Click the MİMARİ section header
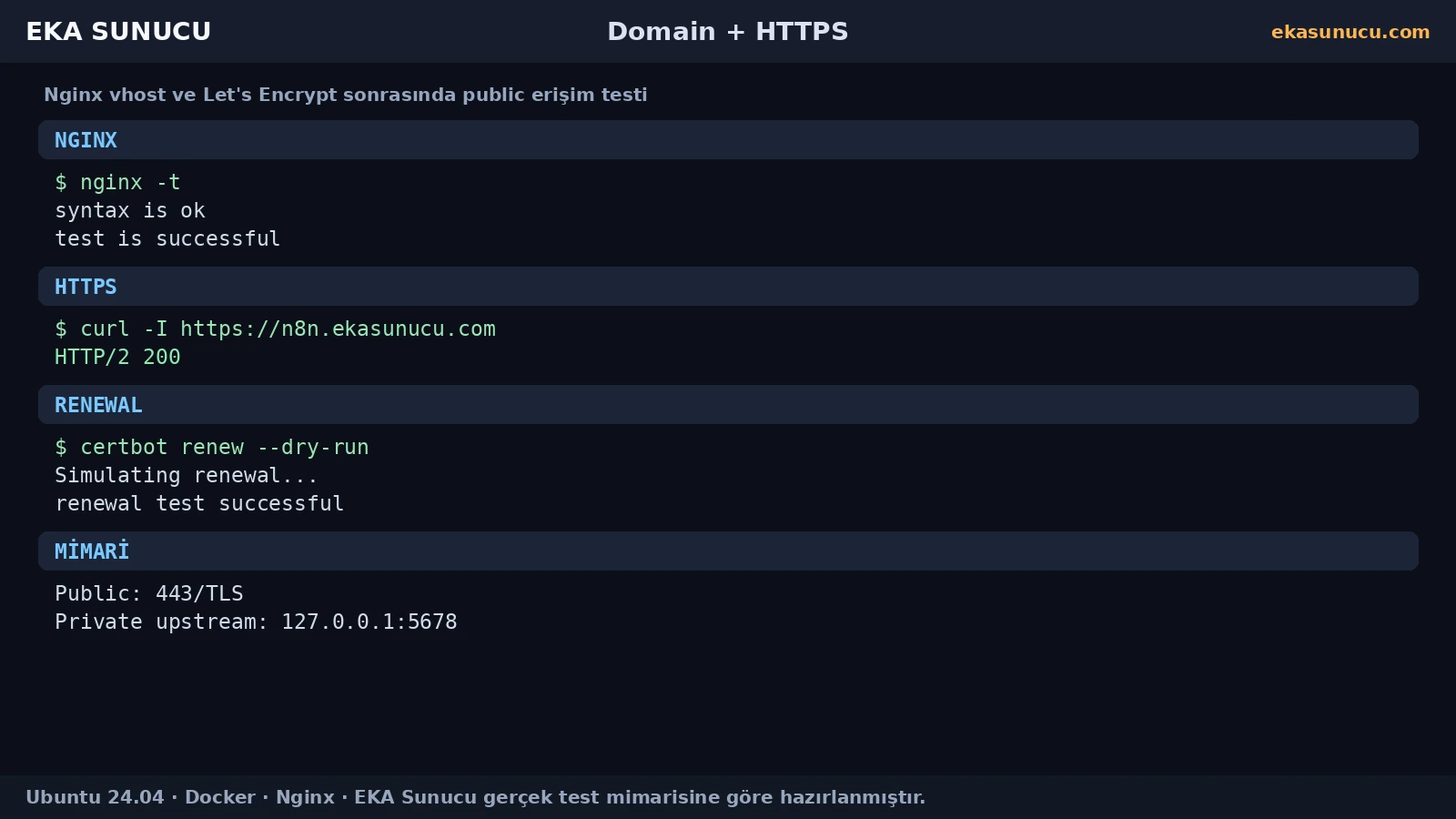 pos(728,551)
